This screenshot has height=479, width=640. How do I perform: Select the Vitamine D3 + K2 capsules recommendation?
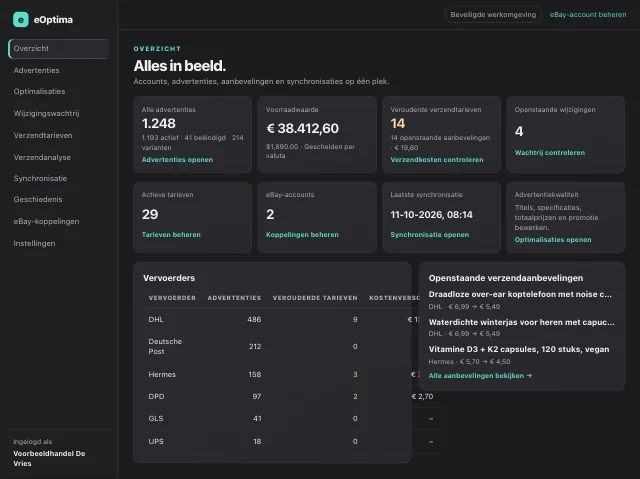tap(519, 349)
